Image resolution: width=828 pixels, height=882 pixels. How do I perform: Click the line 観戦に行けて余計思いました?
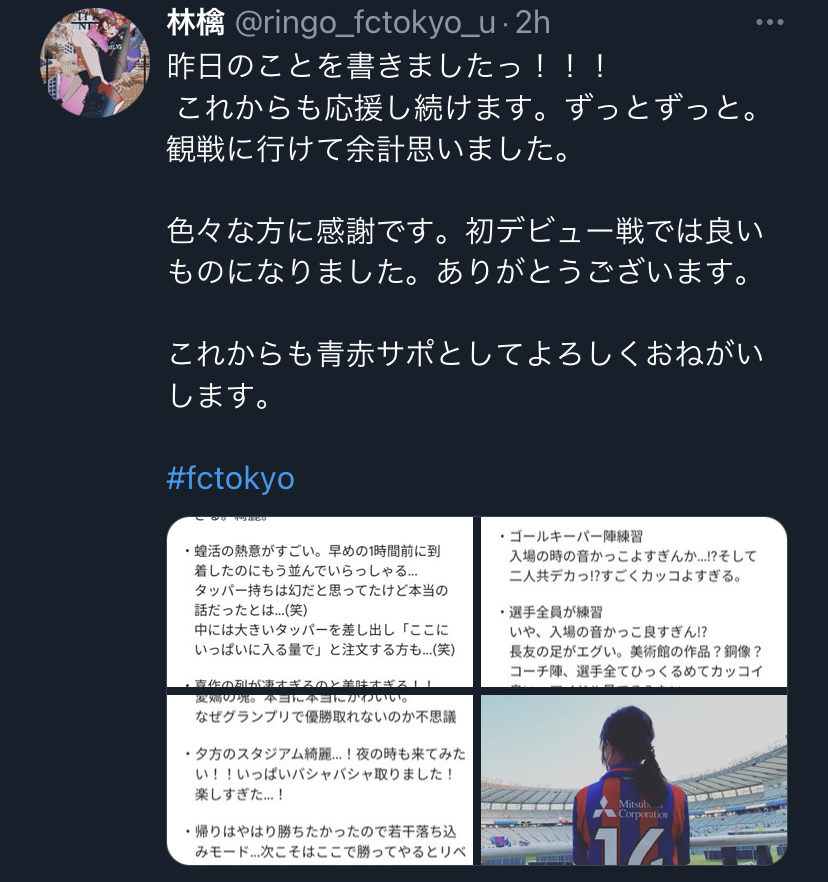click(x=368, y=149)
